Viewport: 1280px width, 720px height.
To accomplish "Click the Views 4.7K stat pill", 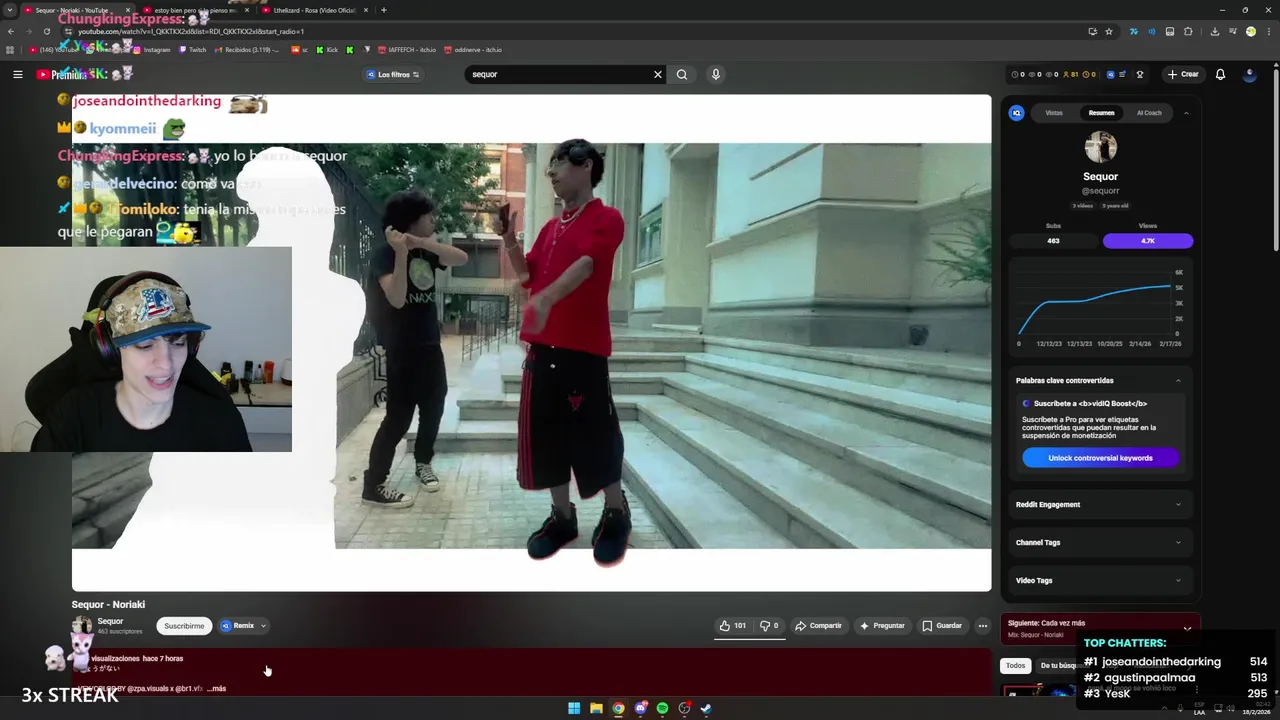I will [x=1148, y=241].
